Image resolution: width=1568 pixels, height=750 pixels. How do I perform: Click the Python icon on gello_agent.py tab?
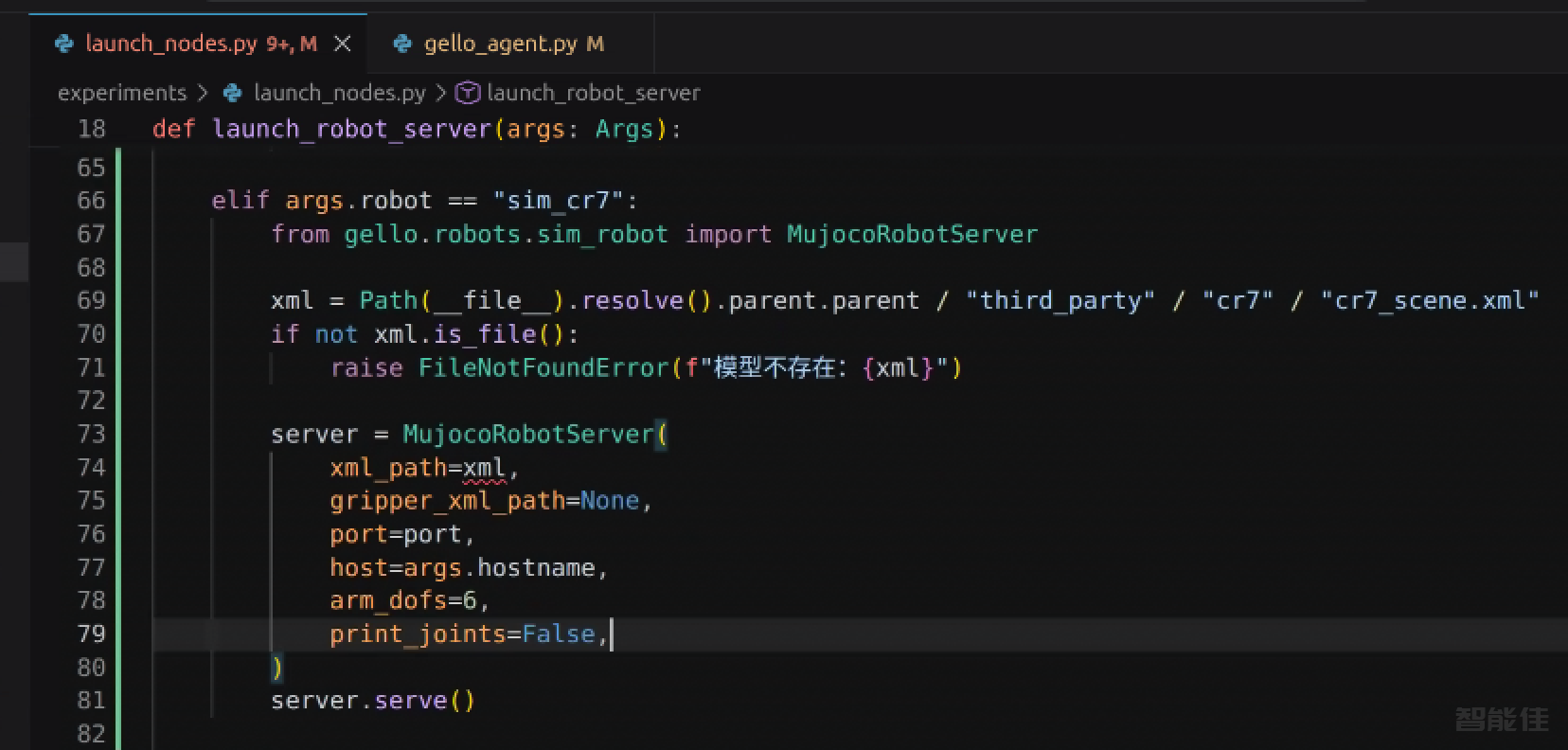click(402, 44)
